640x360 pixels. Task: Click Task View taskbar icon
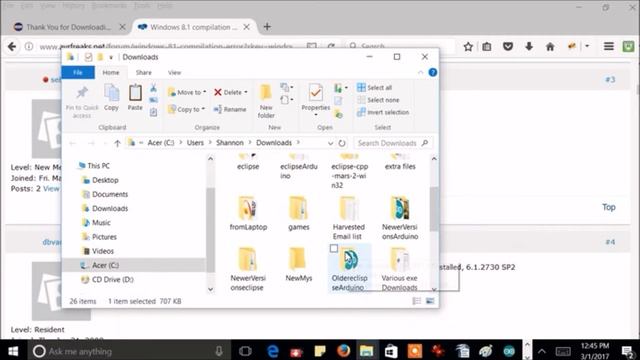[x=245, y=351]
